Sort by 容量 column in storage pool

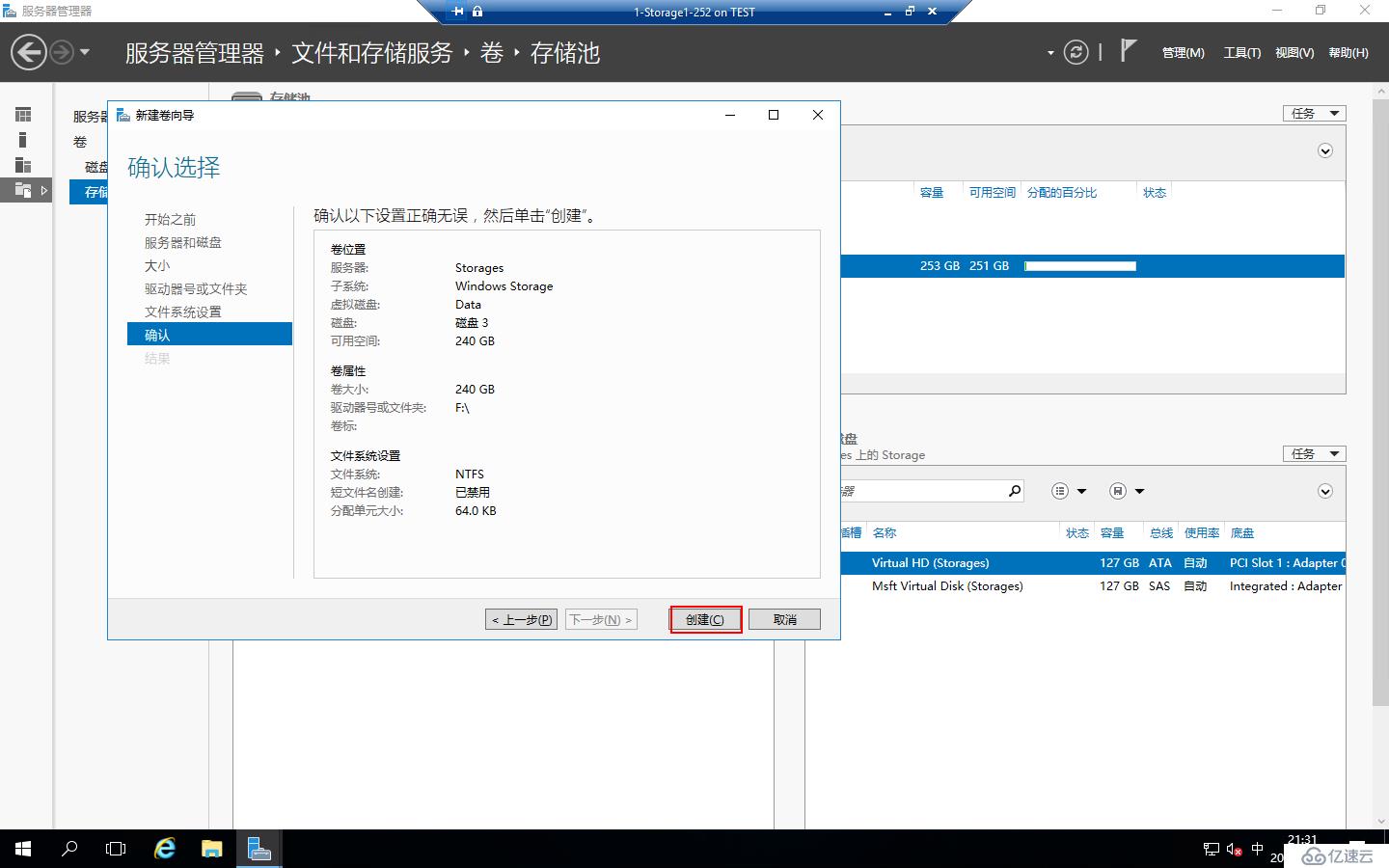(932, 193)
